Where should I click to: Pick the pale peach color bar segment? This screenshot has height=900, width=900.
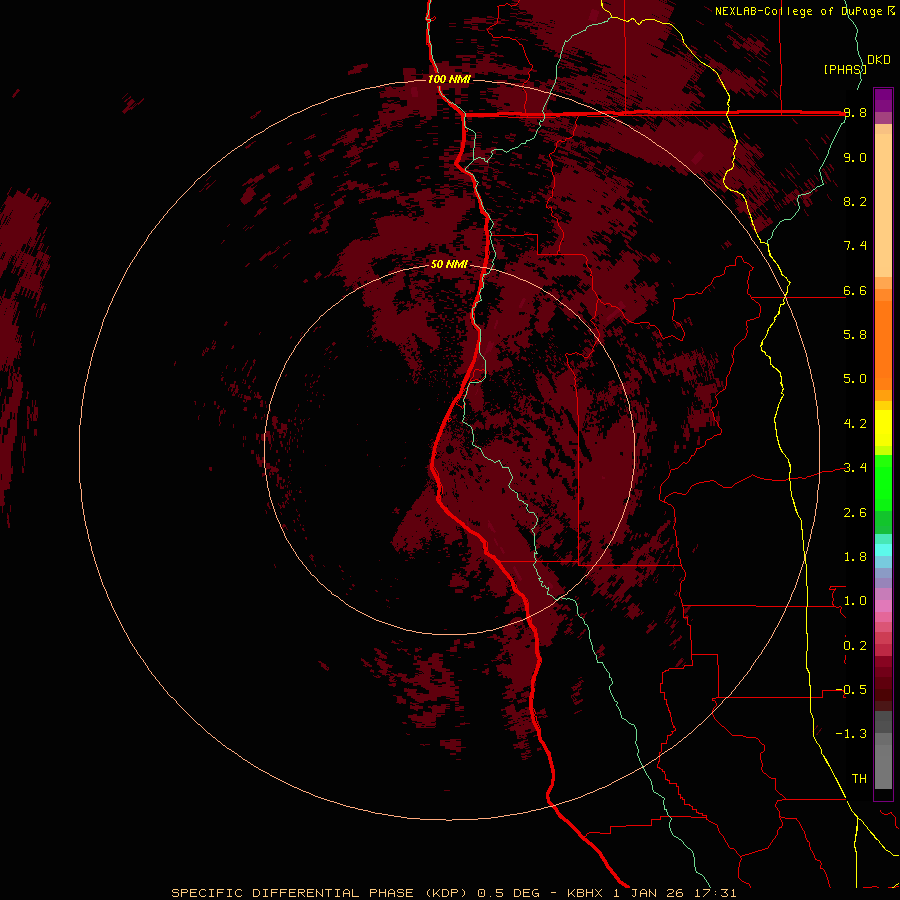(x=883, y=205)
